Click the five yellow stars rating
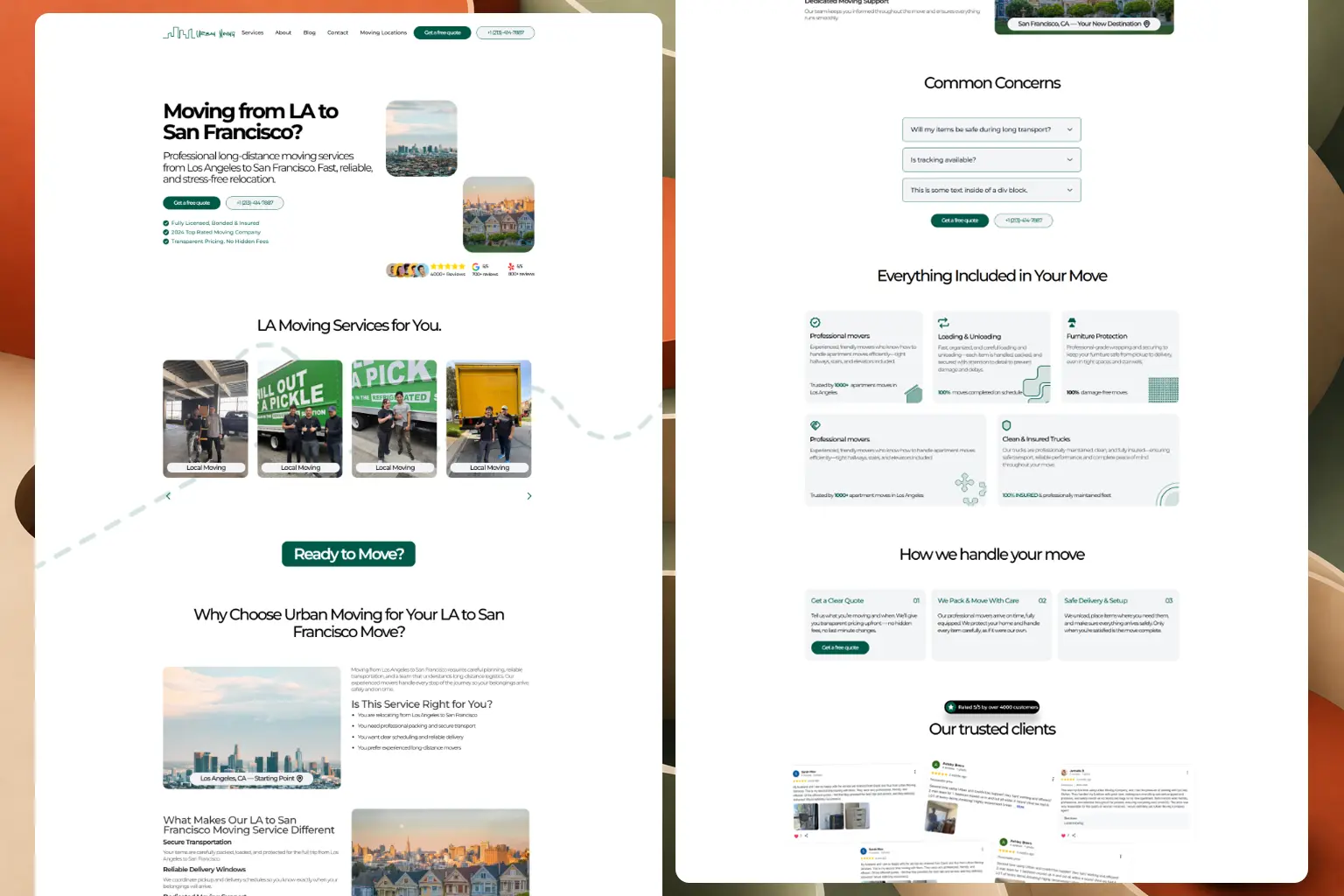The height and width of the screenshot is (896, 1344). pos(448,266)
